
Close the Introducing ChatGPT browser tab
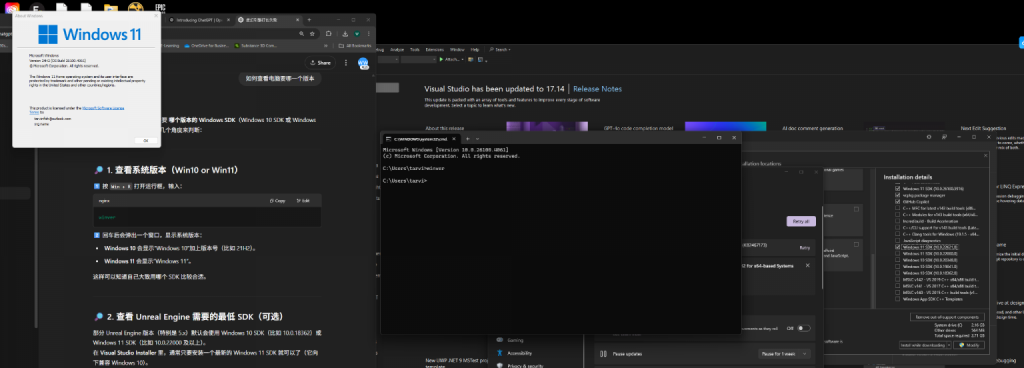(x=228, y=20)
